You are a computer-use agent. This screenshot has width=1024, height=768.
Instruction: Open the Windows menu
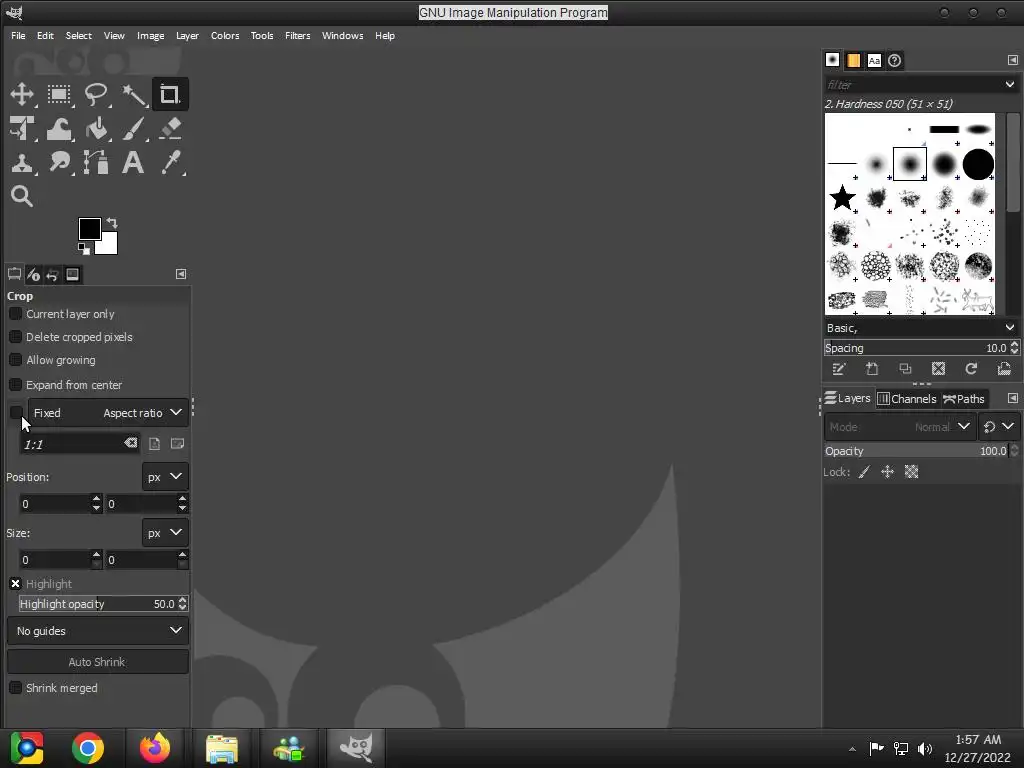(342, 36)
